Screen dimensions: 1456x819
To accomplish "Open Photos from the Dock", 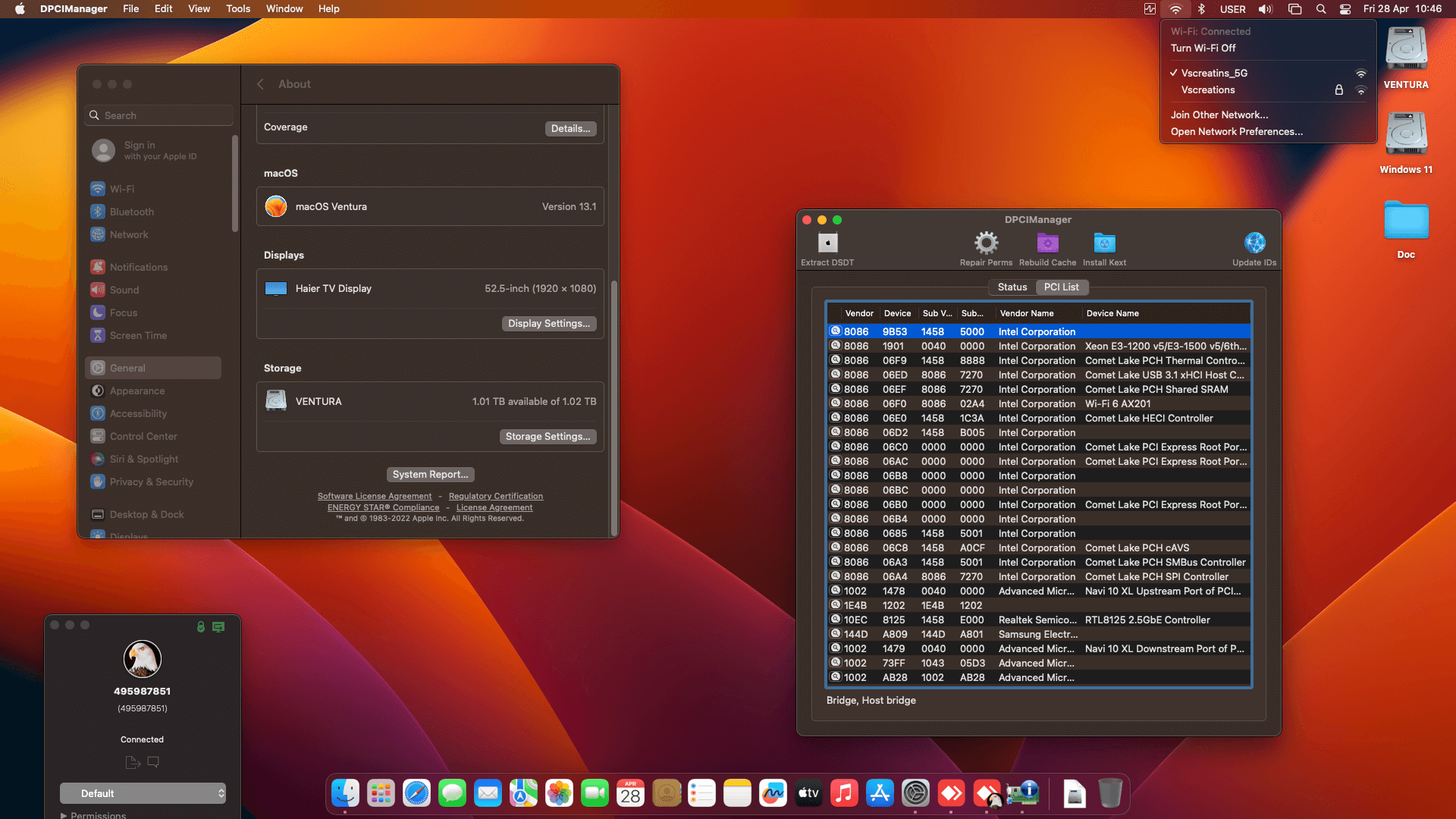I will (x=559, y=793).
